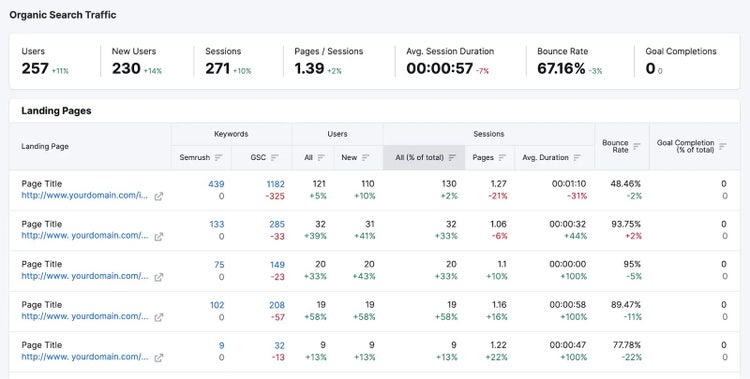Click the Users metric value 257
The image size is (750, 379).
click(35, 68)
